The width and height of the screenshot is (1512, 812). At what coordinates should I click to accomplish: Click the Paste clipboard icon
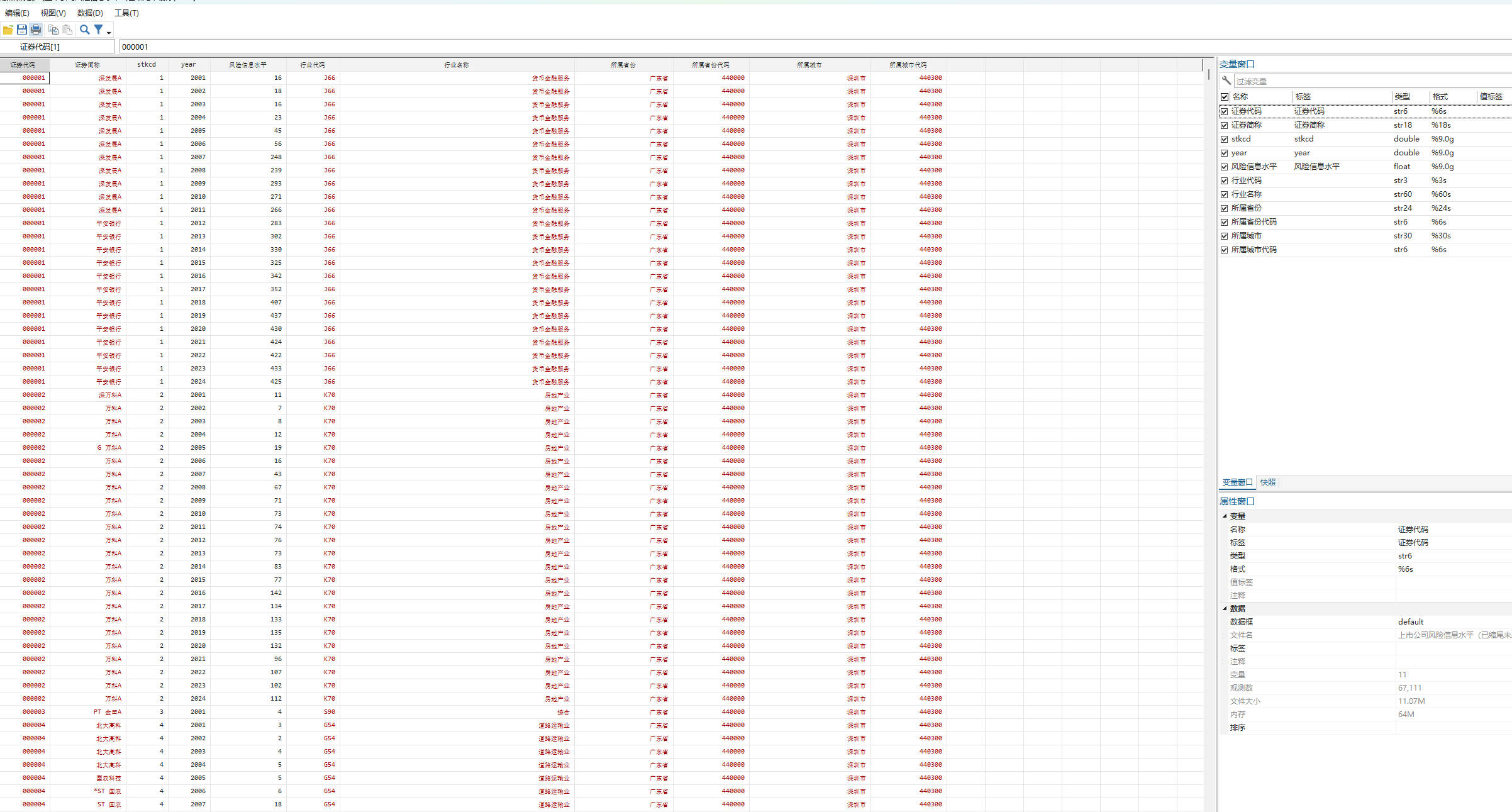click(67, 30)
